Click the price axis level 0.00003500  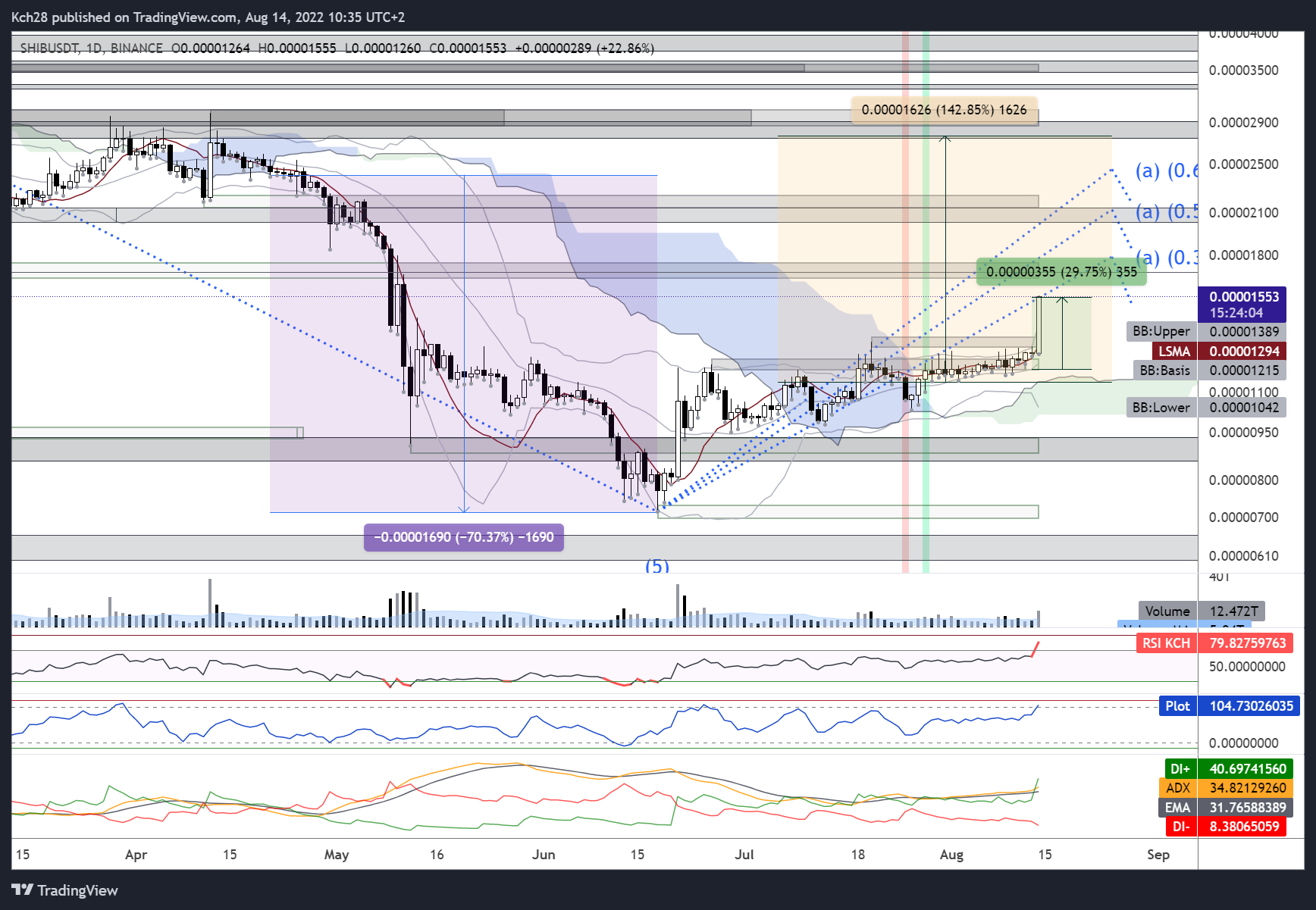pyautogui.click(x=1243, y=70)
